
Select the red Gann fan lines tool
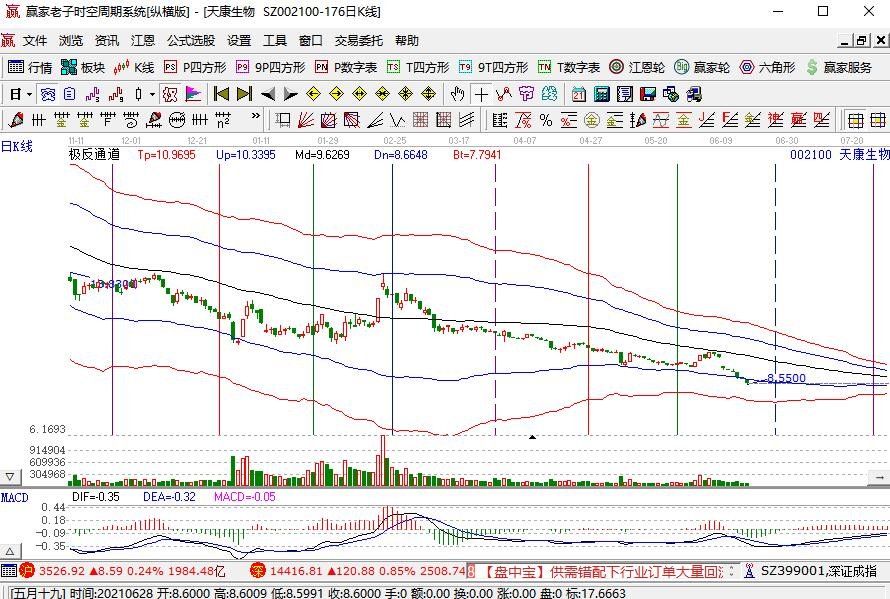[306, 120]
